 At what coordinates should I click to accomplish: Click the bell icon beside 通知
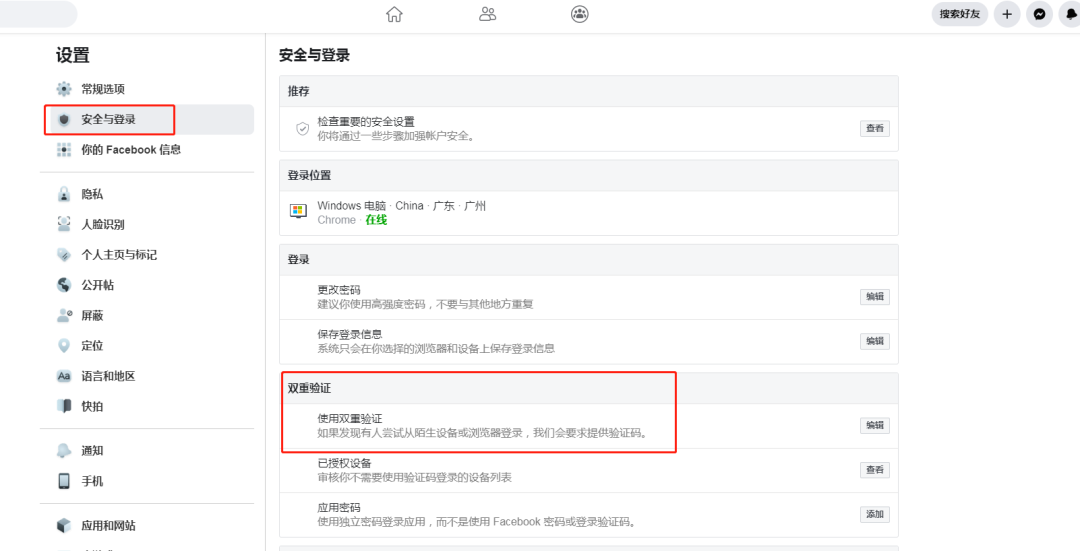(64, 450)
